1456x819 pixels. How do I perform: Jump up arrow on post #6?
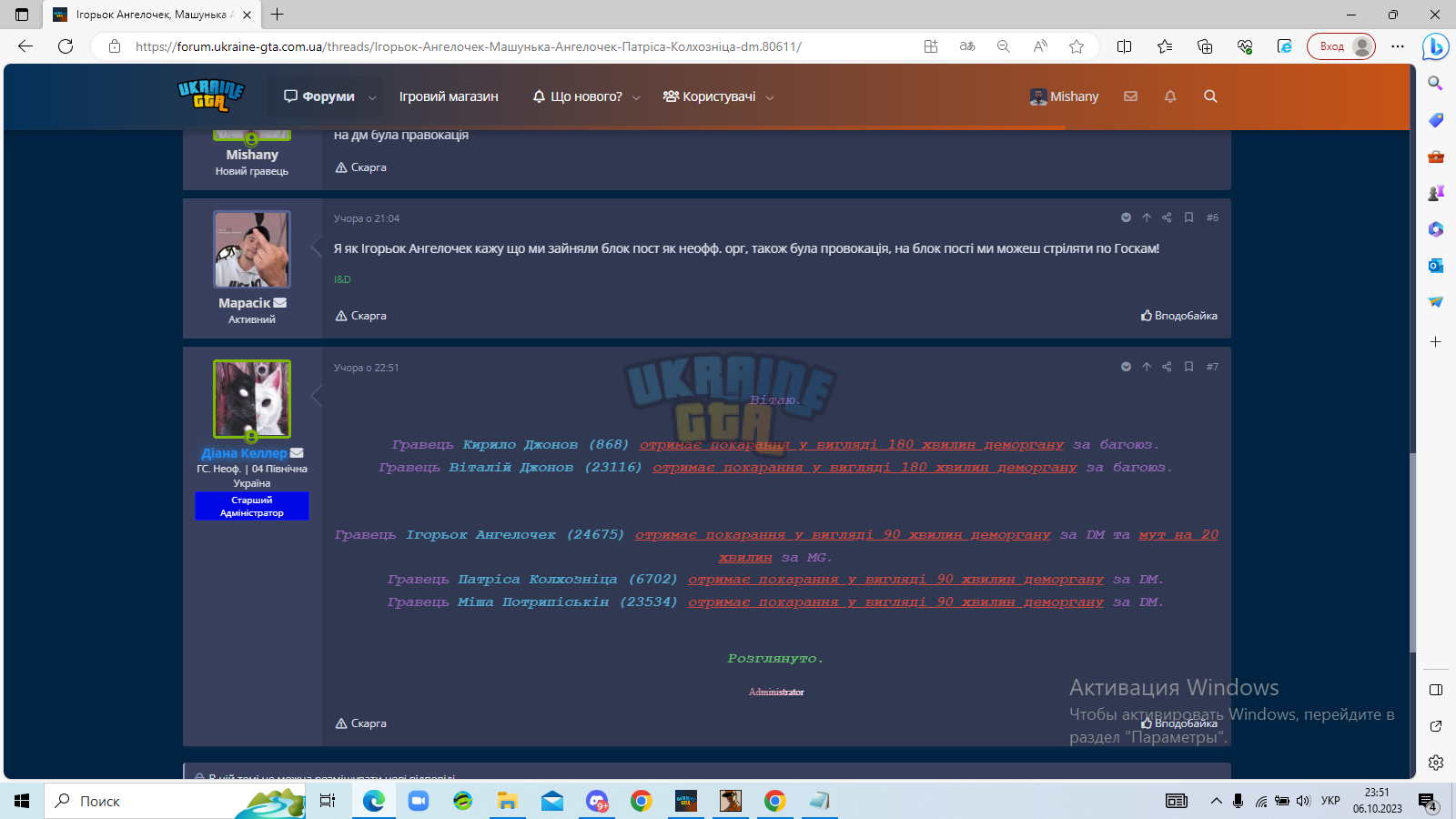pos(1147,217)
